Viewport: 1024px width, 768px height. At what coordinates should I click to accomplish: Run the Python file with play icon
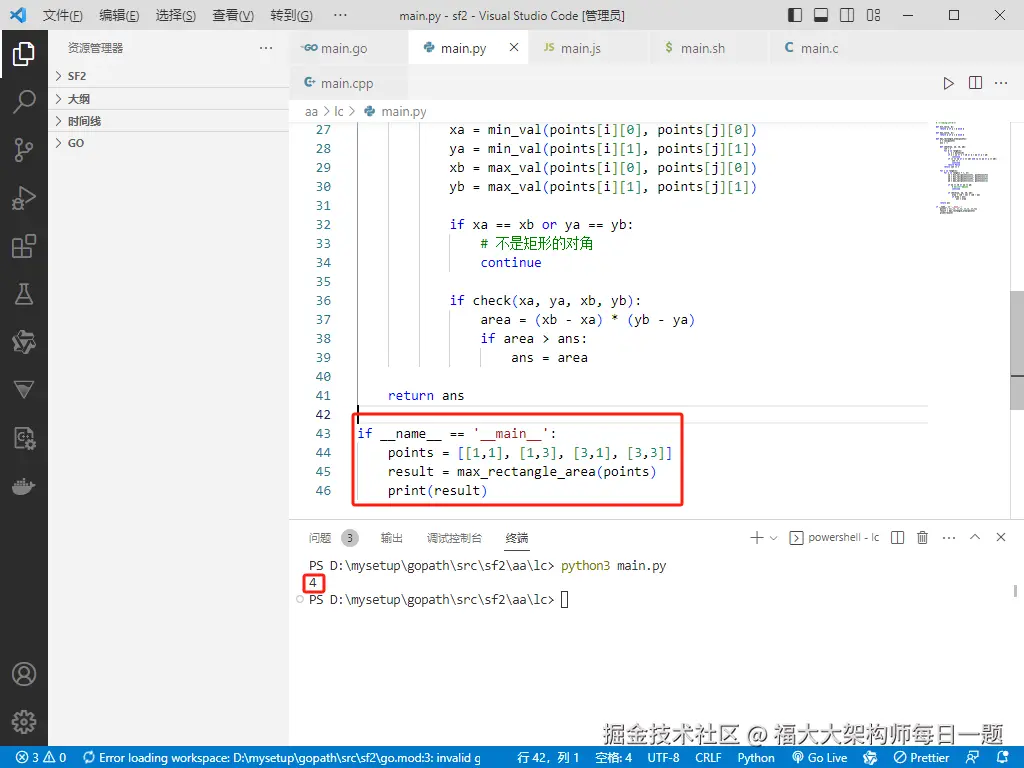point(948,83)
